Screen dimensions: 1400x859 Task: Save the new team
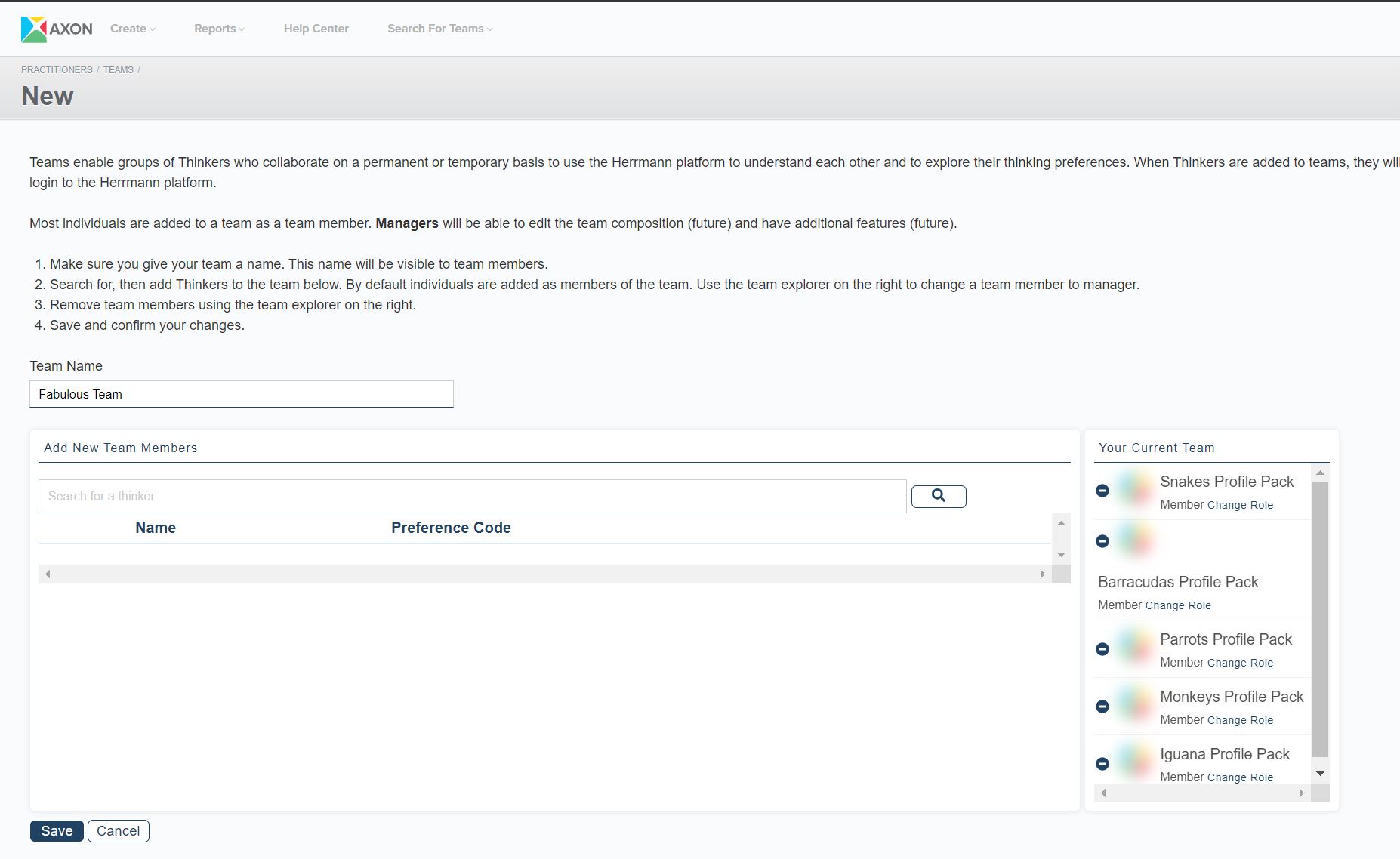pos(57,830)
